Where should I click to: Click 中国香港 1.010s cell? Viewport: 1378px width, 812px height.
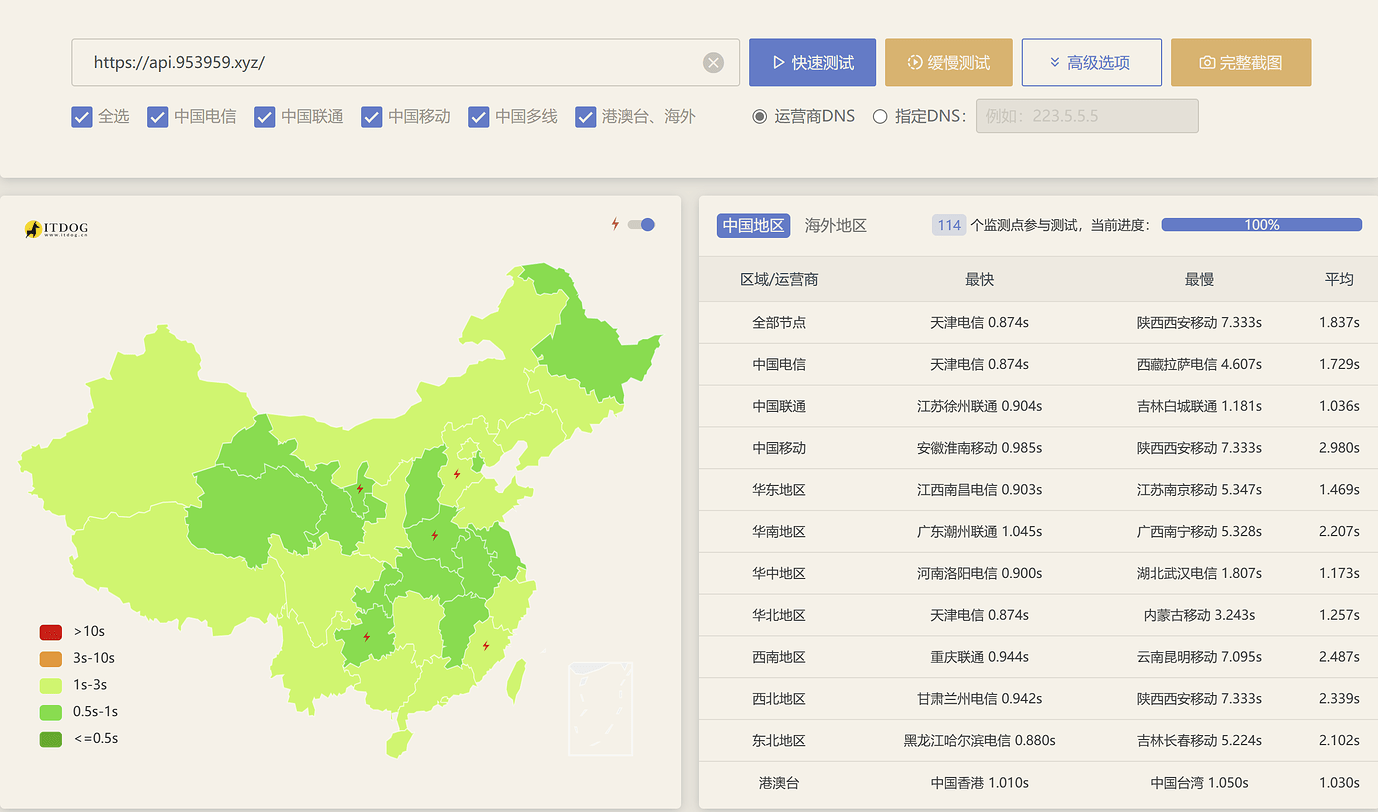tap(980, 783)
